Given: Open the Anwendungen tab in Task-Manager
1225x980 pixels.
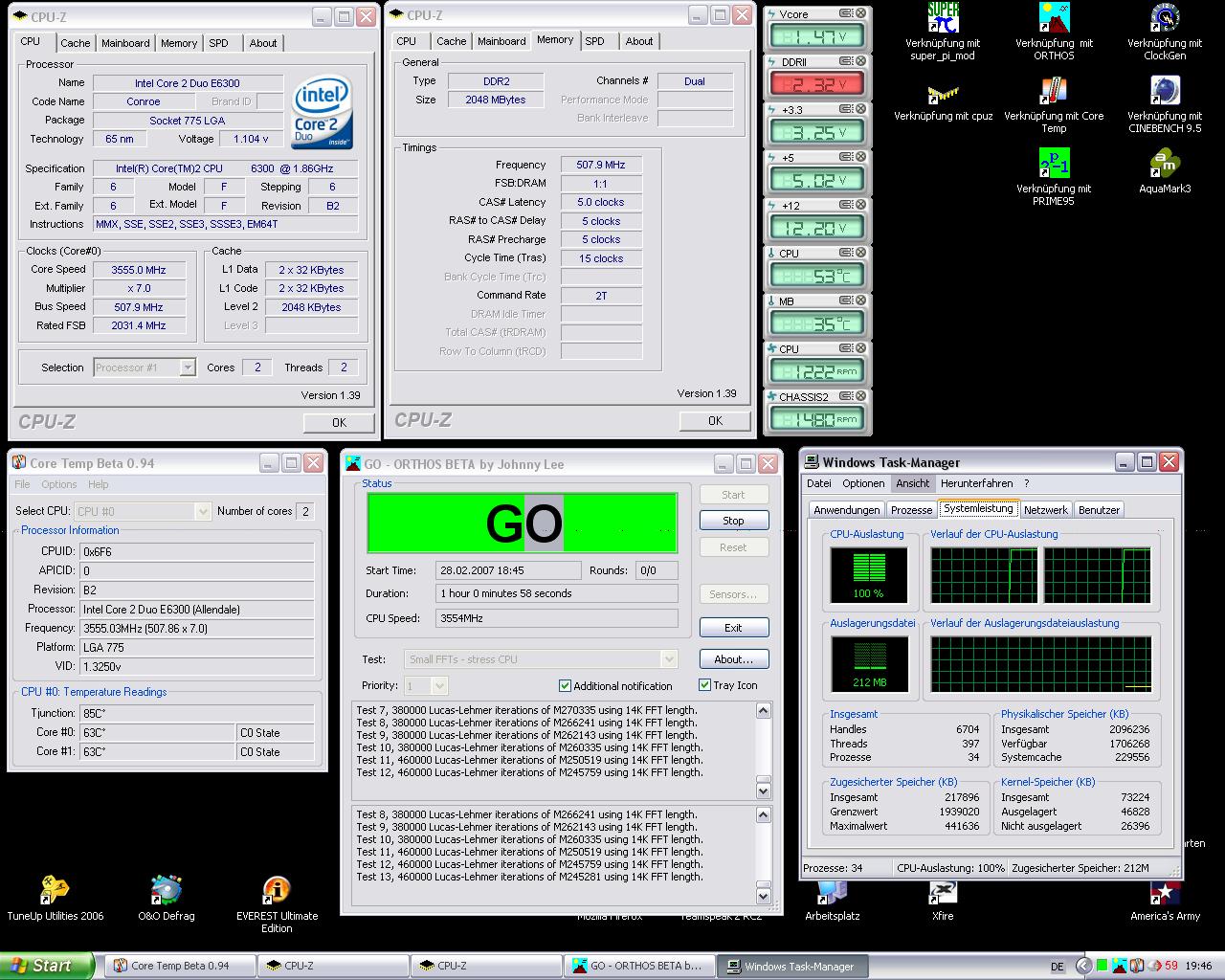Looking at the screenshot, I should click(847, 510).
